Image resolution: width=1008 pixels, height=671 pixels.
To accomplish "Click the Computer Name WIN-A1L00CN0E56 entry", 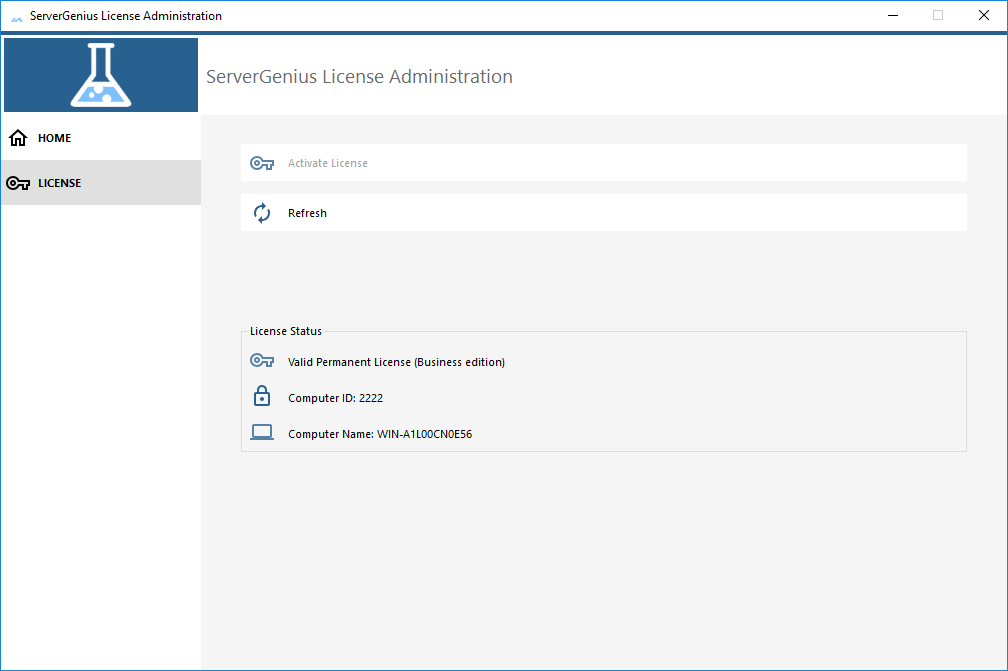I will [x=380, y=433].
